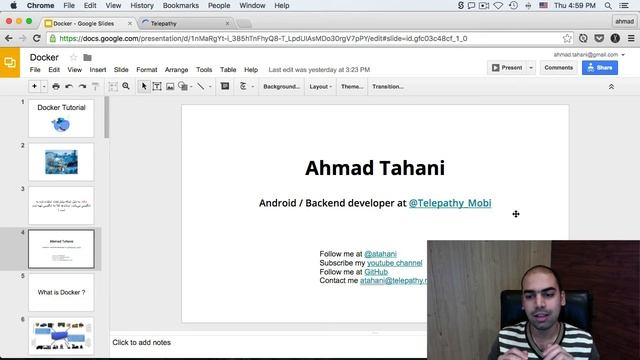
Task: Open the Slides File menu
Action: (x=35, y=70)
